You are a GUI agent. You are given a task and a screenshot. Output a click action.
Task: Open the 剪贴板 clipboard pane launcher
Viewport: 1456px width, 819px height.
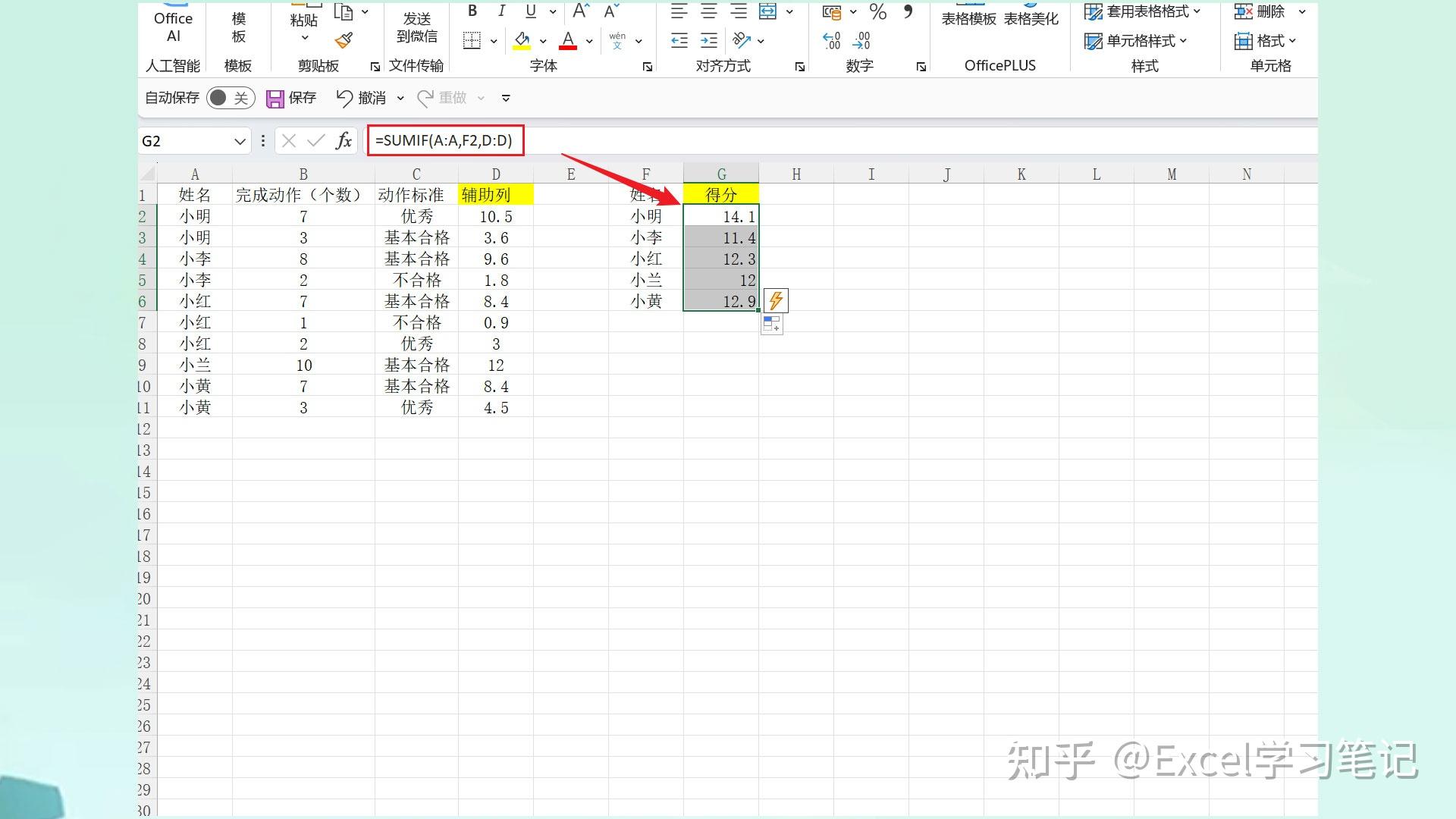point(375,67)
